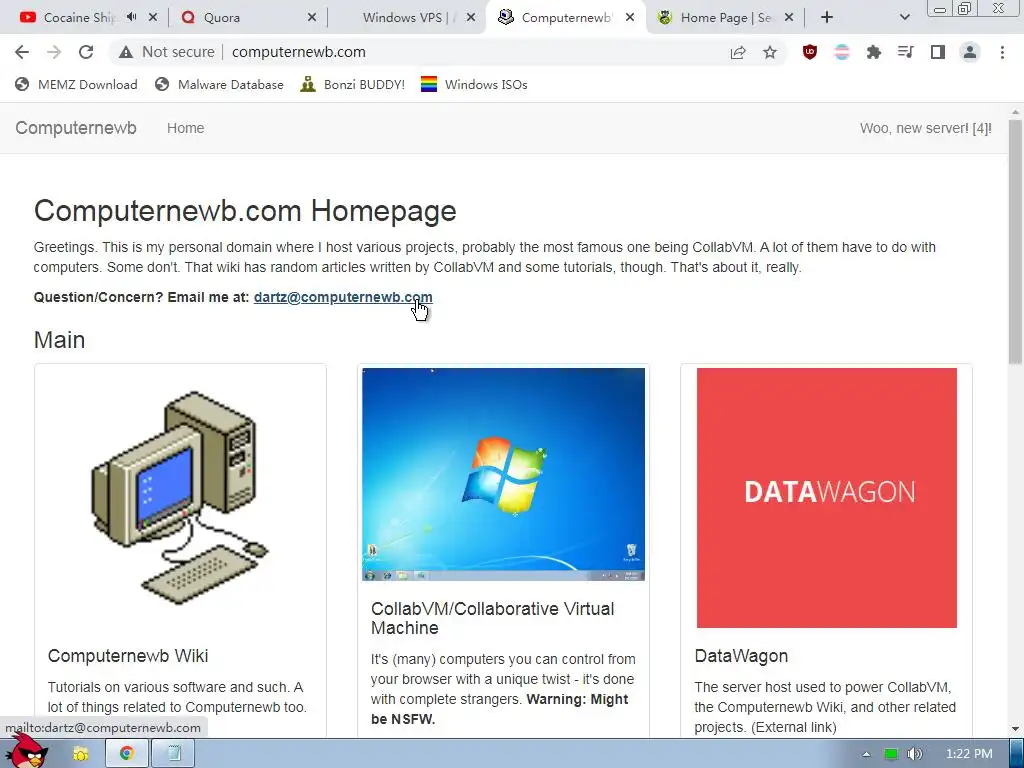
Task: Mute the Cocaine Ship tab audio
Action: tap(131, 18)
